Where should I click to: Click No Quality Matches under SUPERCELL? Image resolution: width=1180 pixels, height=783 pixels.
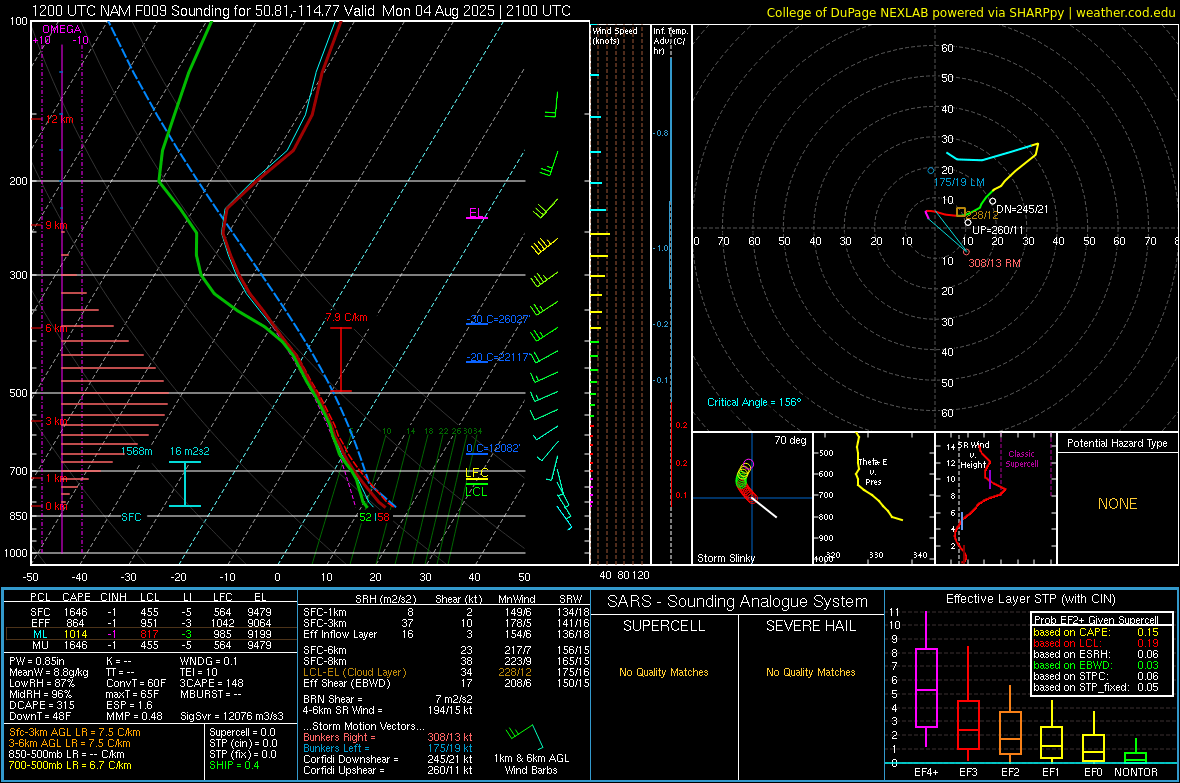[664, 672]
